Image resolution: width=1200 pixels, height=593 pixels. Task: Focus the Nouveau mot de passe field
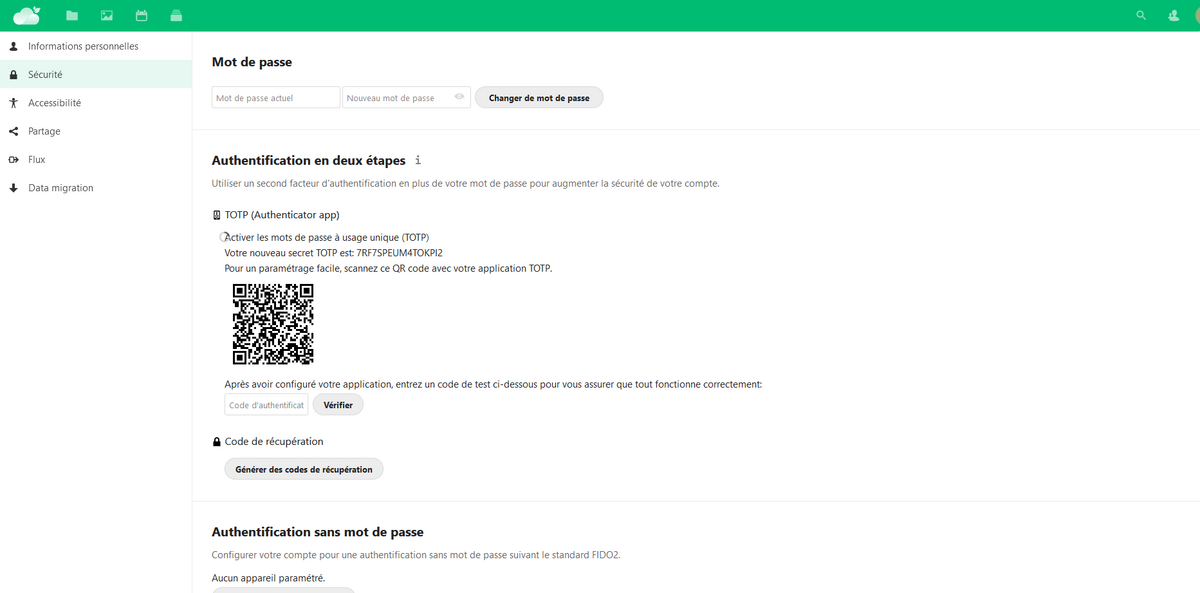(406, 98)
